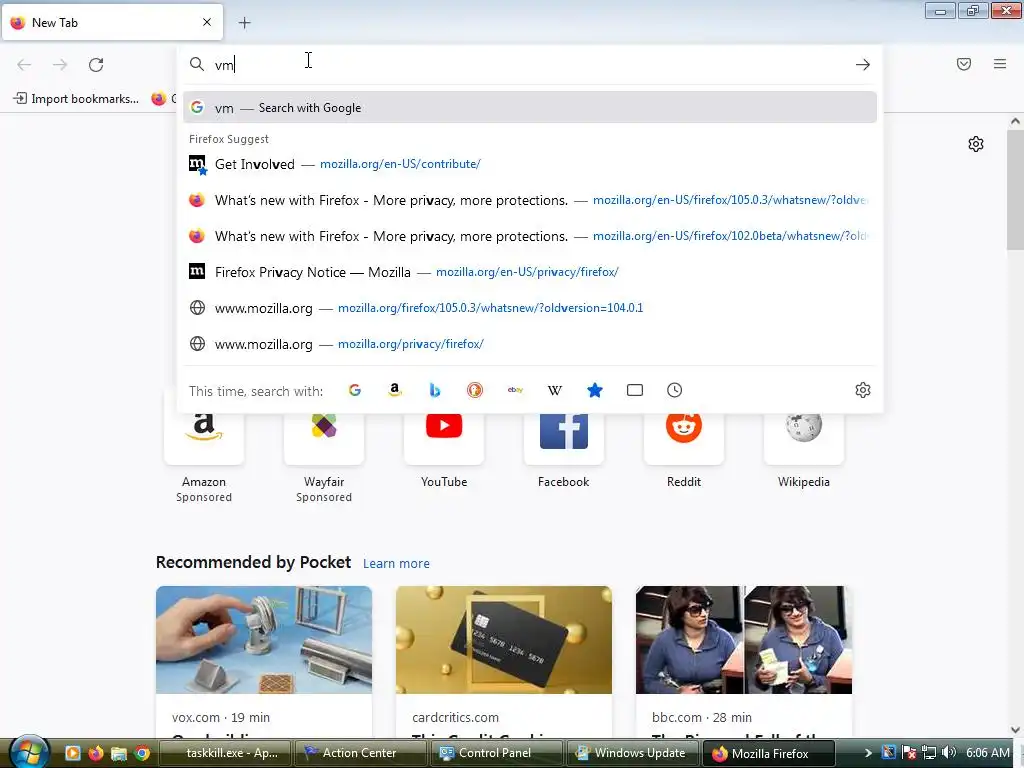
Task: Launch Firefox from quick launch bar
Action: [x=95, y=754]
